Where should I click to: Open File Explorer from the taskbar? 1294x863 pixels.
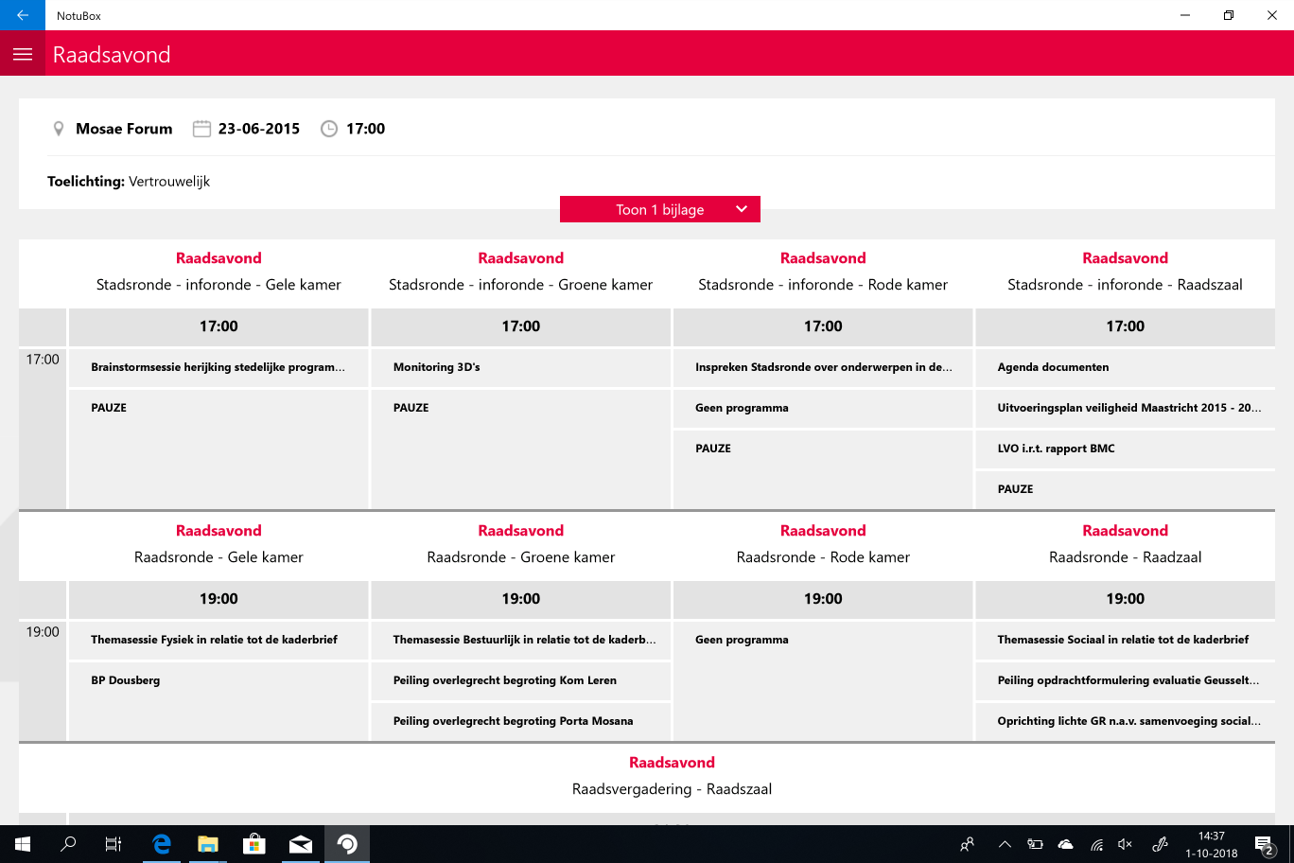pos(207,845)
